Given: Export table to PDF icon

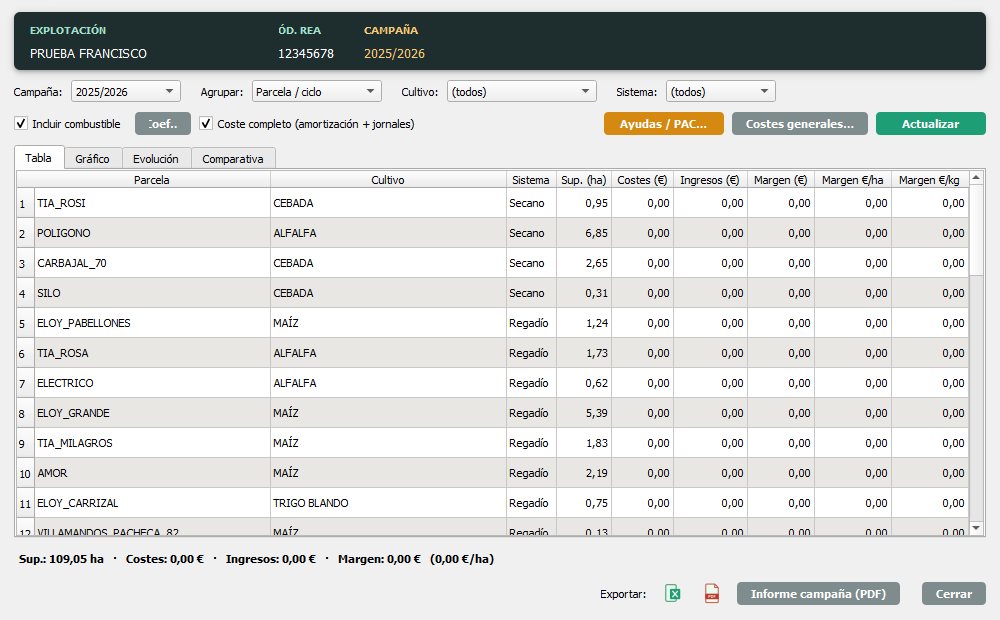Looking at the screenshot, I should pyautogui.click(x=712, y=593).
